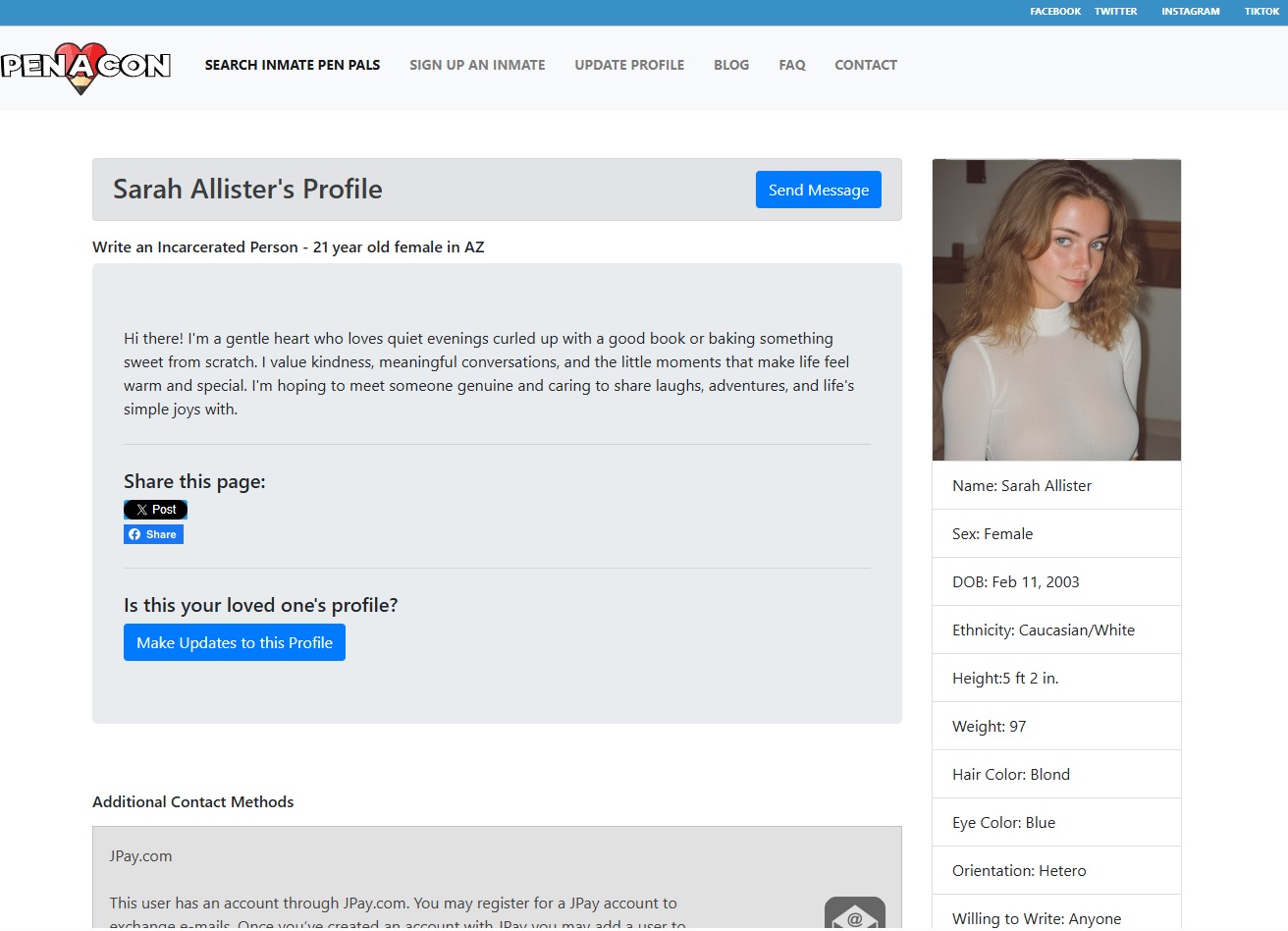Click the profile bio paragraph starting 'Hi there!'
The image size is (1288, 931).
tap(489, 374)
